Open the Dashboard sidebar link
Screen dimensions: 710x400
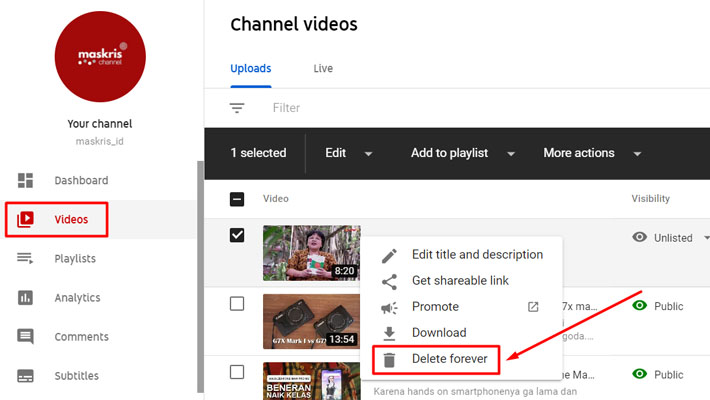(x=82, y=180)
